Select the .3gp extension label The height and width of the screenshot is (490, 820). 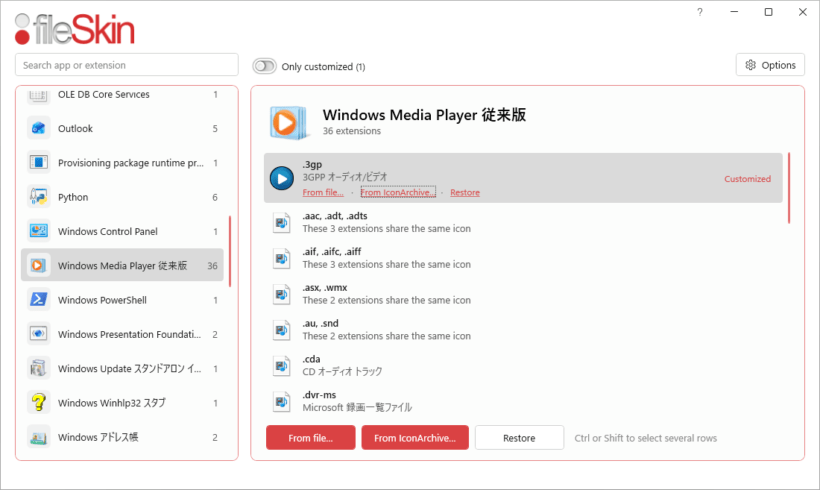312,164
